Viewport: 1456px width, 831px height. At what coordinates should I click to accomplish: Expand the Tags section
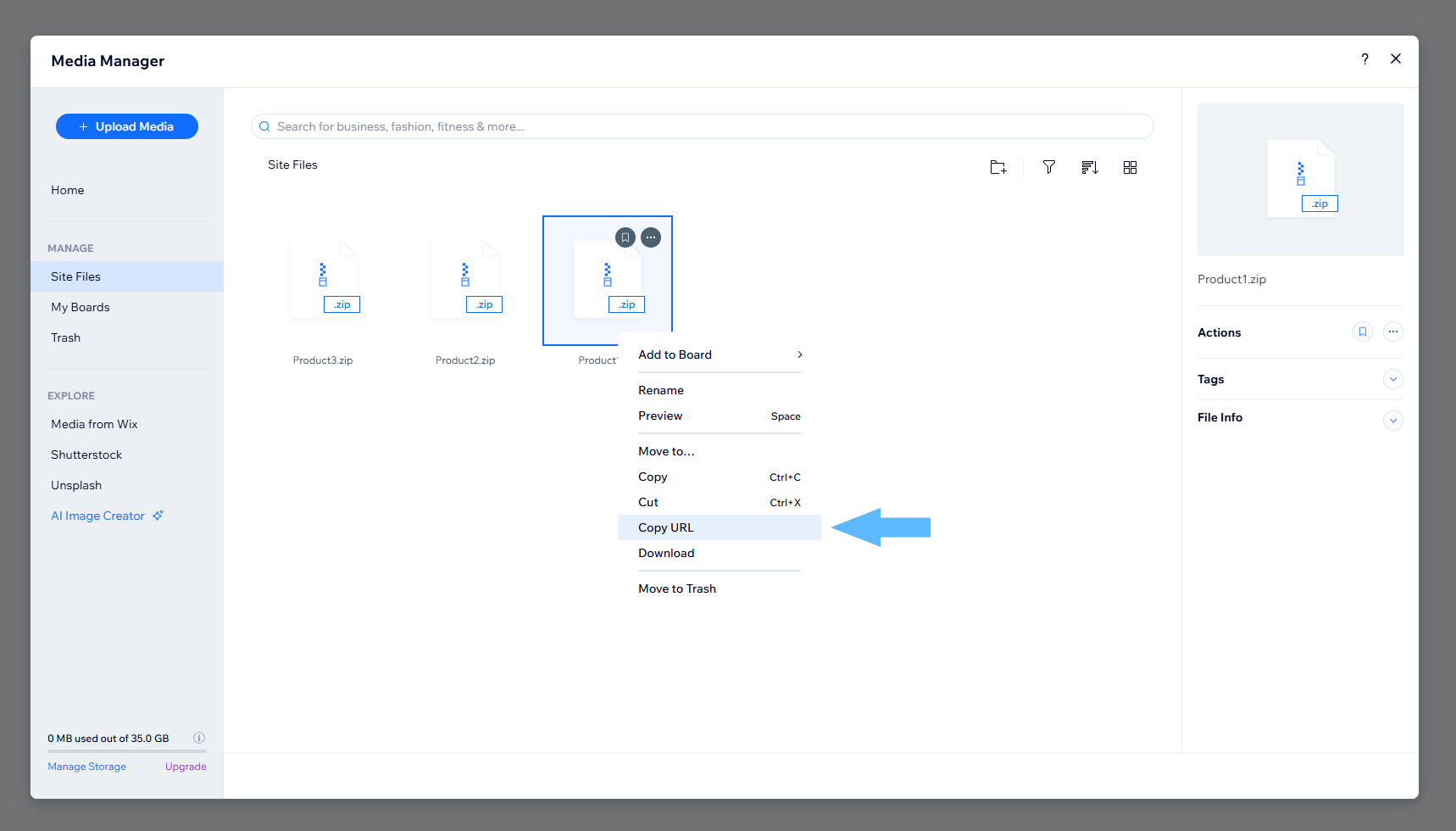(x=1393, y=379)
